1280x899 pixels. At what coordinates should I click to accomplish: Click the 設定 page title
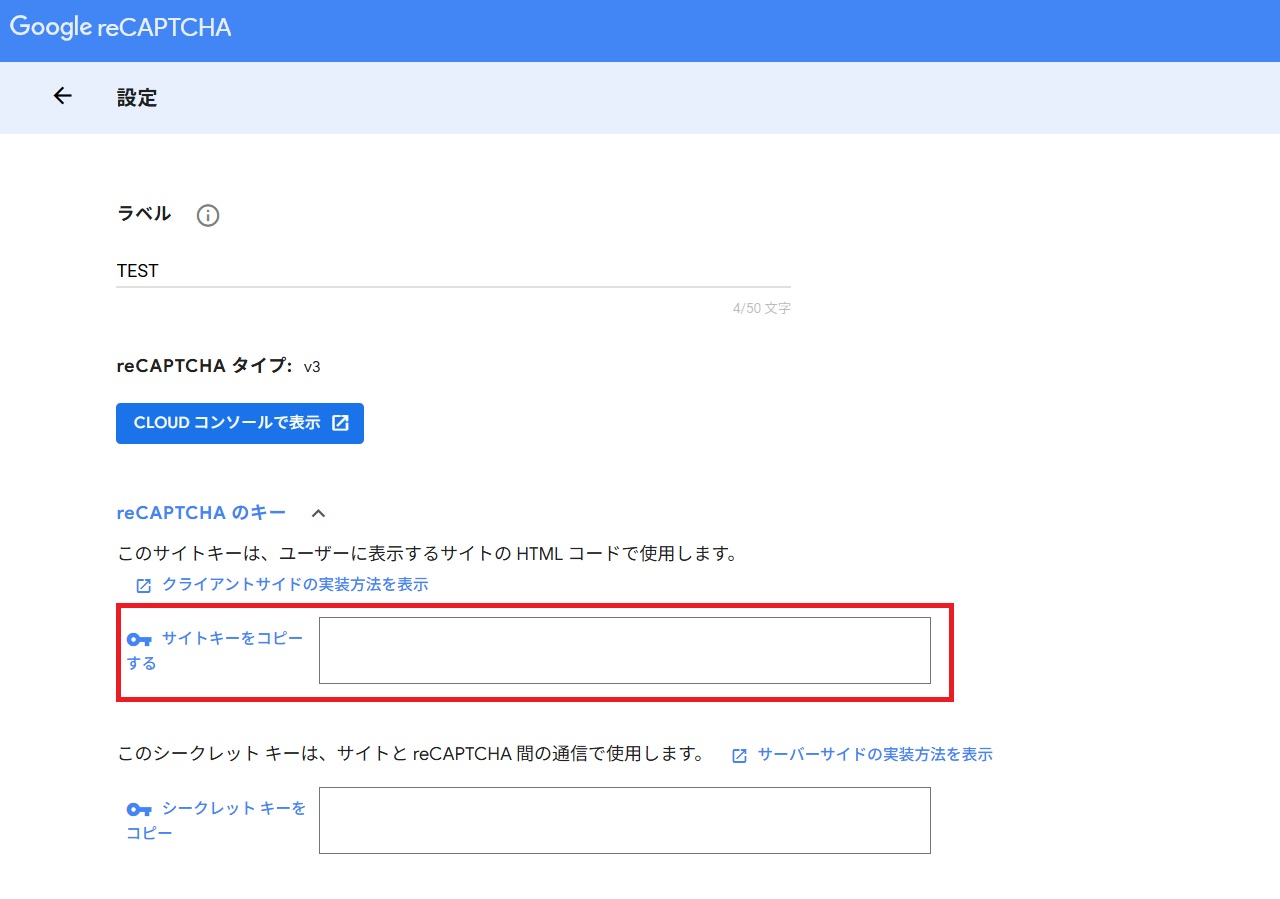137,97
